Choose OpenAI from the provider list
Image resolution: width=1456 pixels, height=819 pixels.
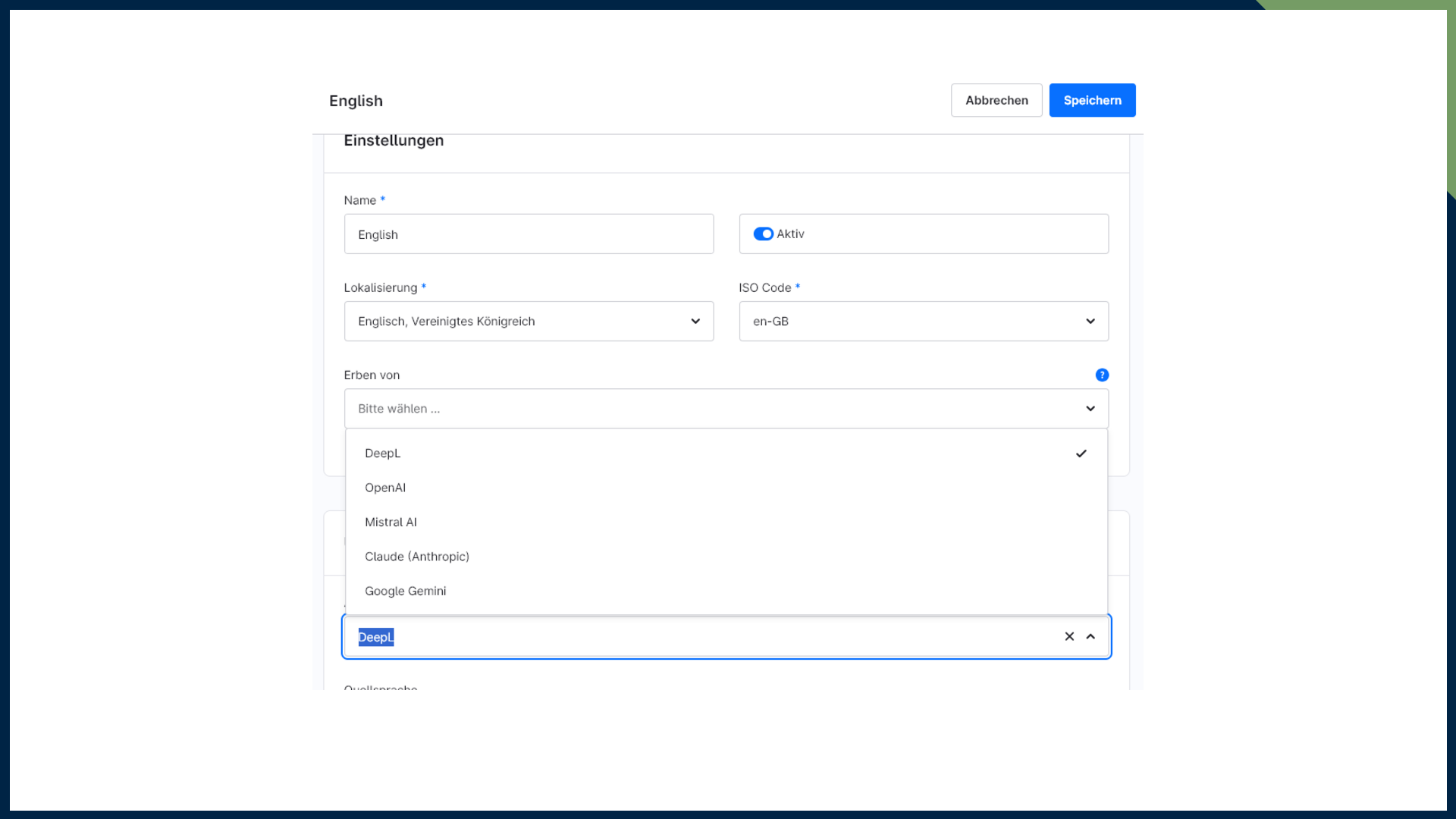pyautogui.click(x=385, y=488)
